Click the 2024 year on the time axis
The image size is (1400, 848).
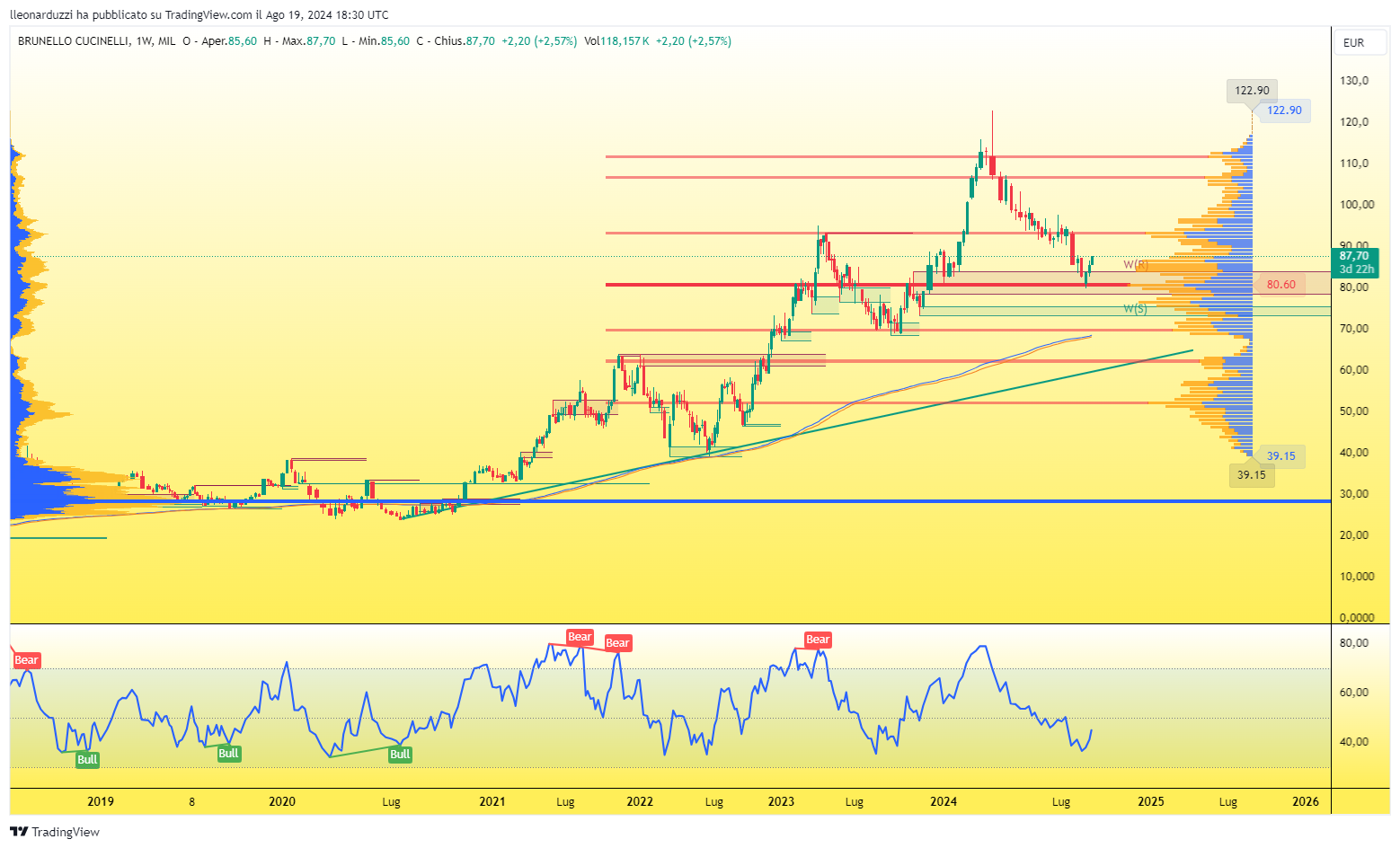tap(944, 801)
